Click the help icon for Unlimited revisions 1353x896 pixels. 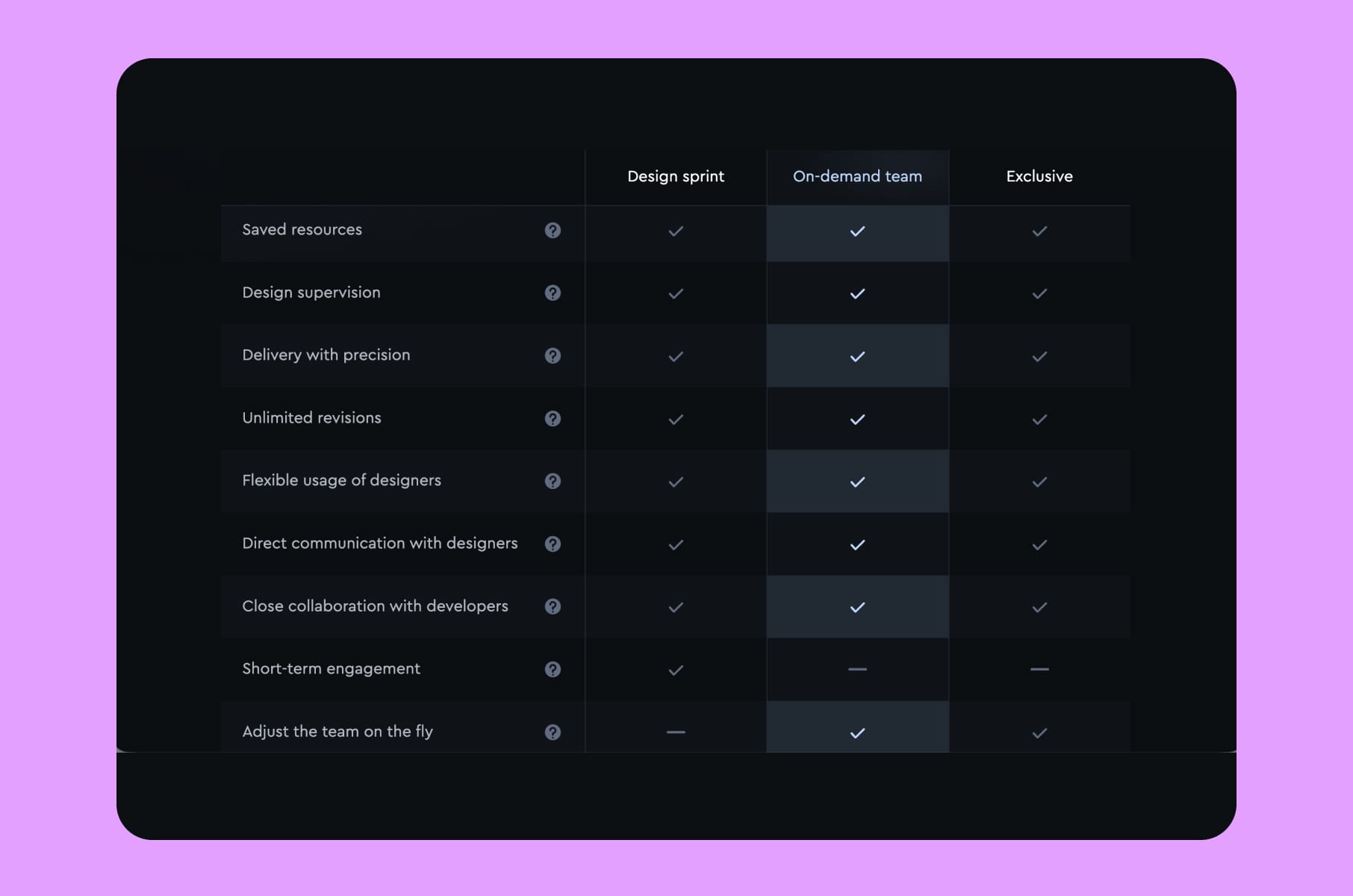click(x=553, y=419)
